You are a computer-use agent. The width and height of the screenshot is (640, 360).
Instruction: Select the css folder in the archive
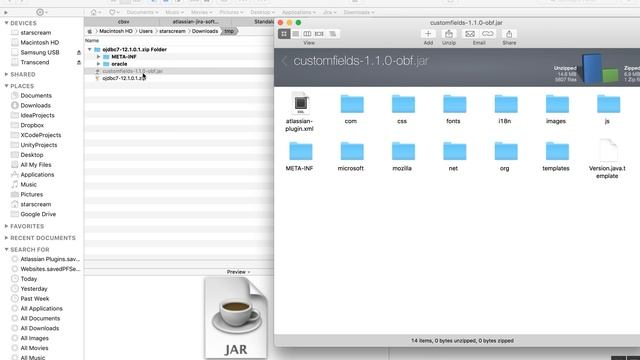[x=403, y=104]
